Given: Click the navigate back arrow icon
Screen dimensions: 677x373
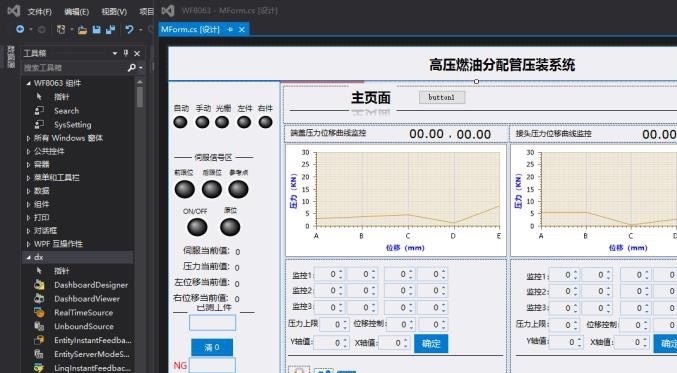Looking at the screenshot, I should pyautogui.click(x=20, y=29).
